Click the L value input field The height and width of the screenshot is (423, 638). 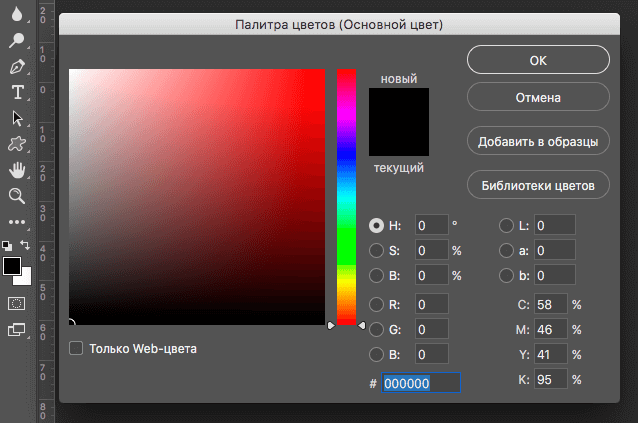tap(555, 225)
